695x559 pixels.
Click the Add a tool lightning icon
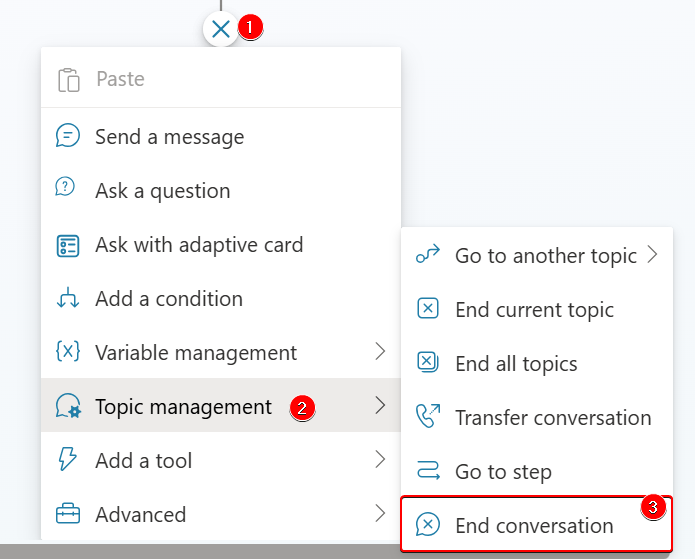tap(68, 461)
